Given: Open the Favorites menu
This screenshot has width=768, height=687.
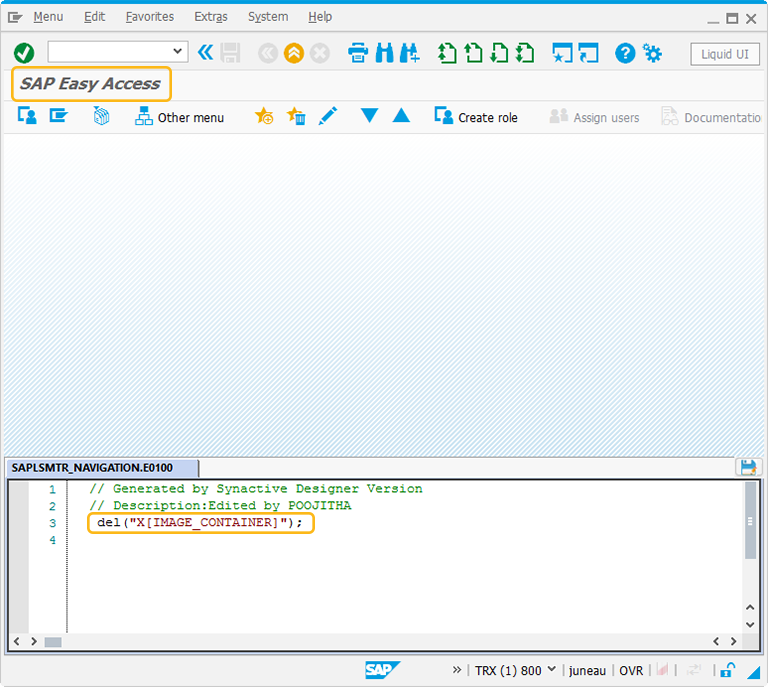Looking at the screenshot, I should point(149,17).
